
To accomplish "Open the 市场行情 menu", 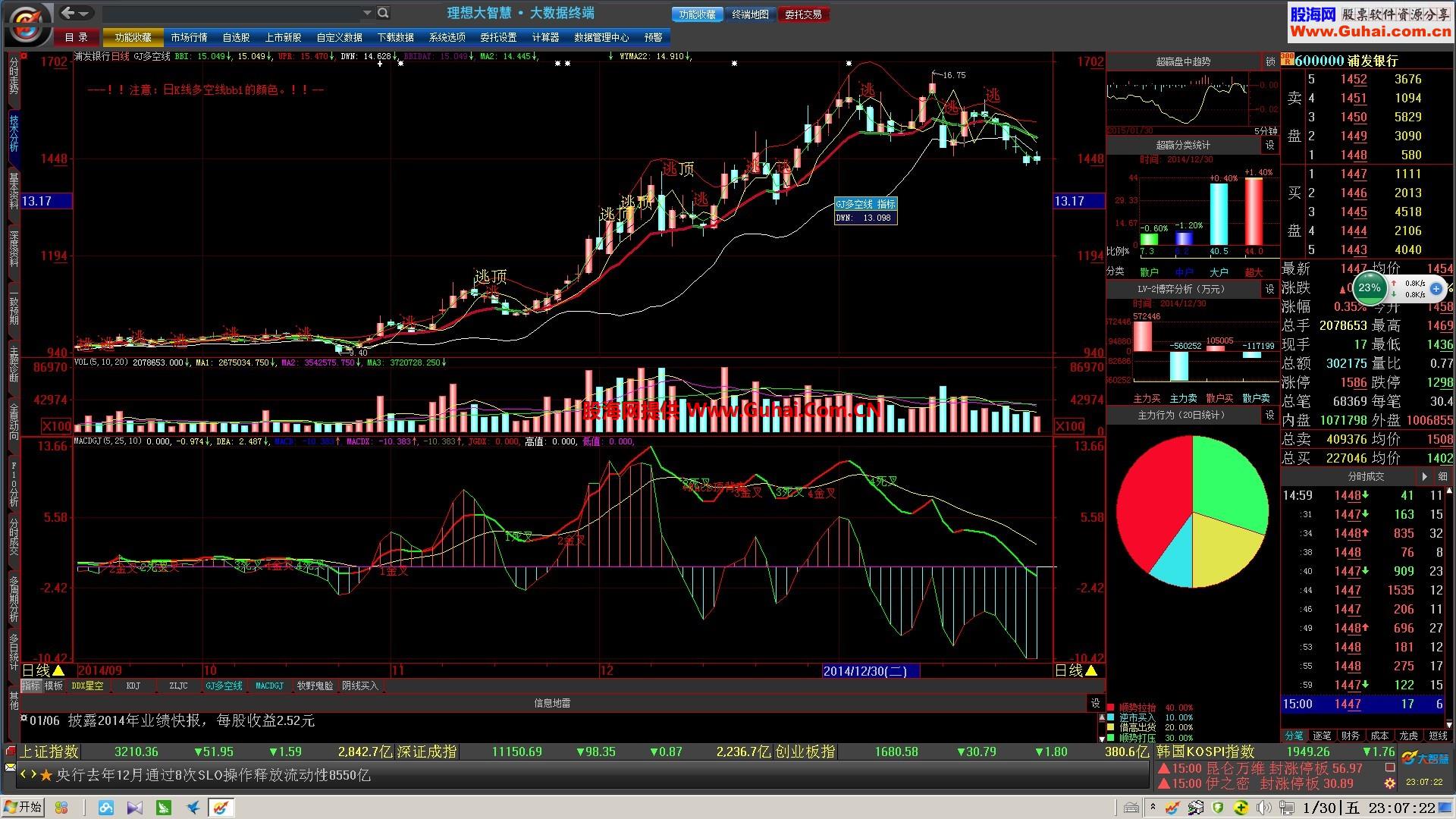I will [188, 37].
